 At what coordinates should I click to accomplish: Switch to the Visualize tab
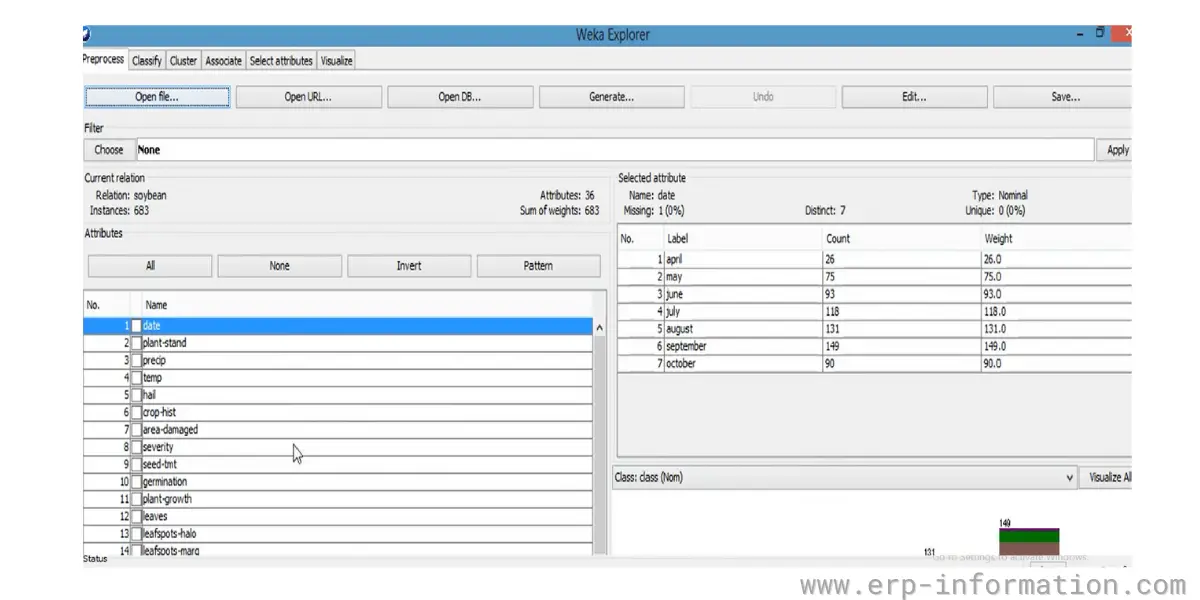click(x=336, y=61)
